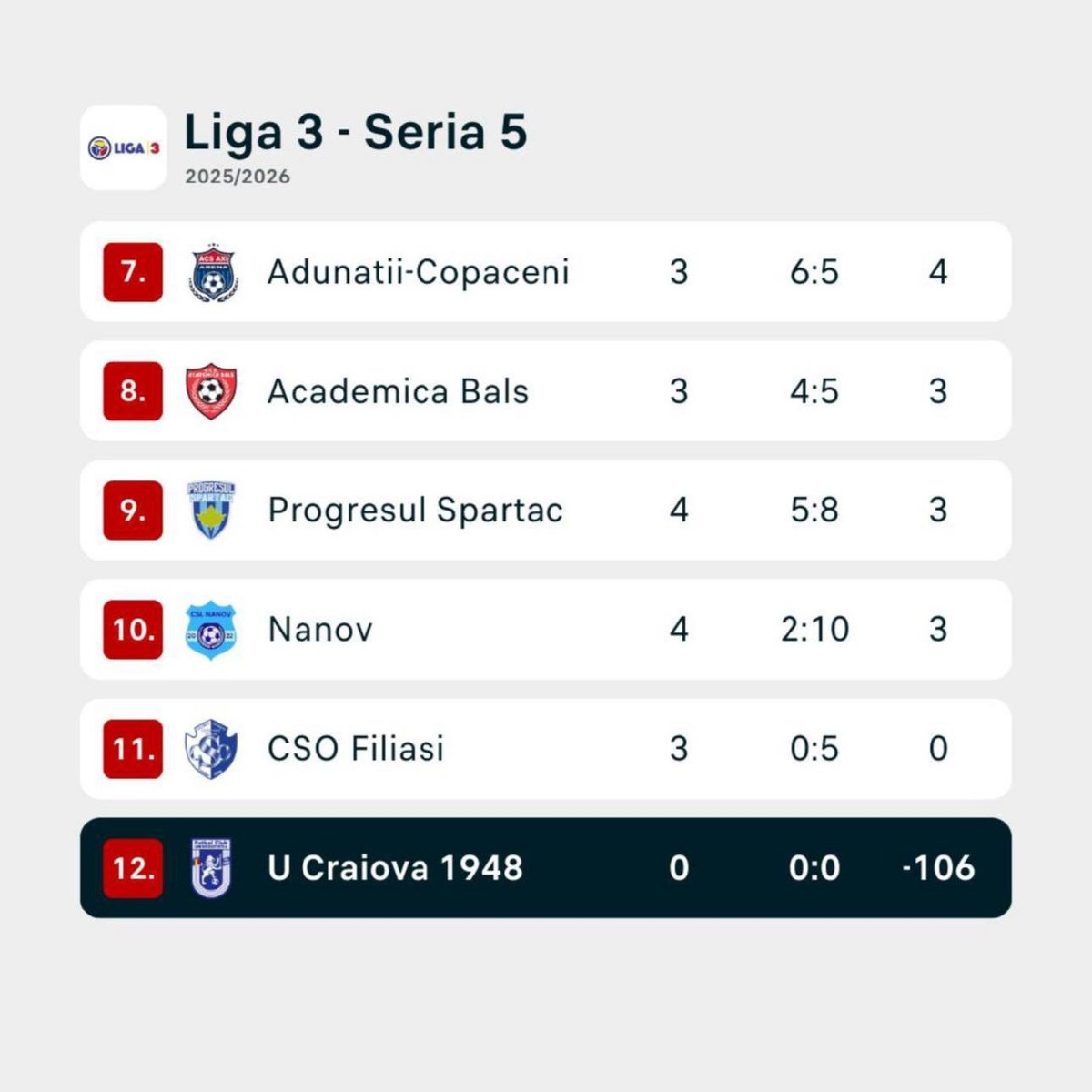This screenshot has height=1092, width=1092.
Task: Open the Adunatii-Copaceni team name
Action: [418, 272]
